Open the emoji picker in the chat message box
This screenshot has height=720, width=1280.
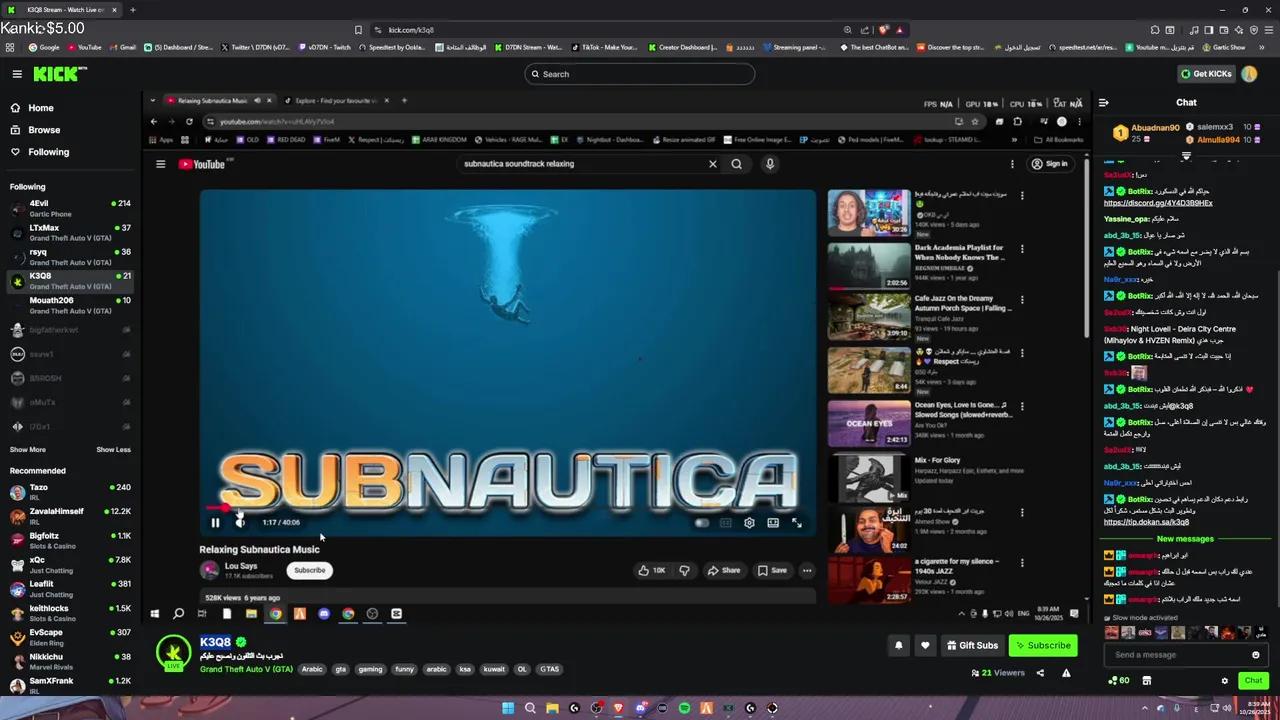point(1255,654)
